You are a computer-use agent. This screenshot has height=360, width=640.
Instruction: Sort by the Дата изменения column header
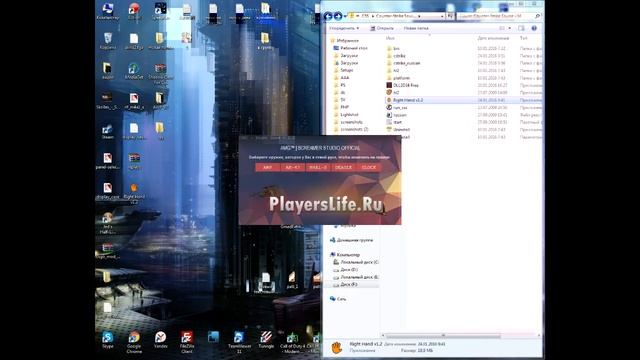coord(493,38)
